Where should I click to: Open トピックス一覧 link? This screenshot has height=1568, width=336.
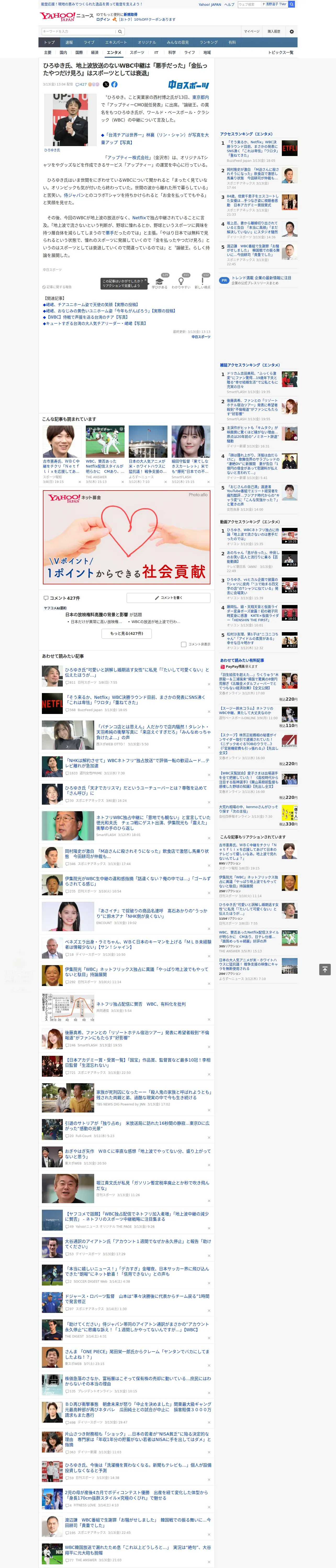(281, 52)
